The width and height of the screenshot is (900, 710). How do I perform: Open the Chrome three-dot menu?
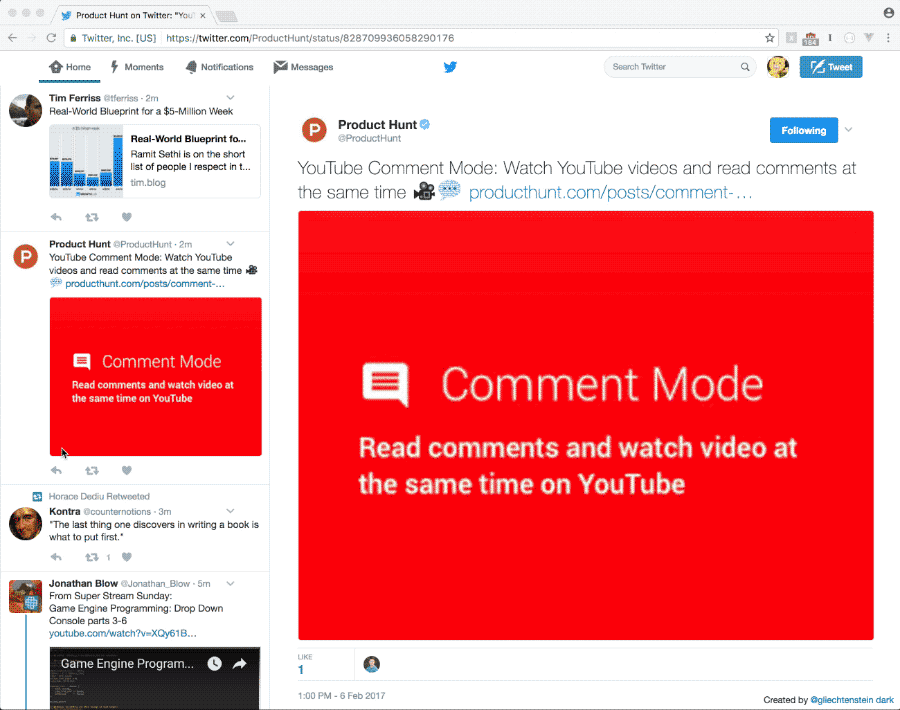[888, 38]
